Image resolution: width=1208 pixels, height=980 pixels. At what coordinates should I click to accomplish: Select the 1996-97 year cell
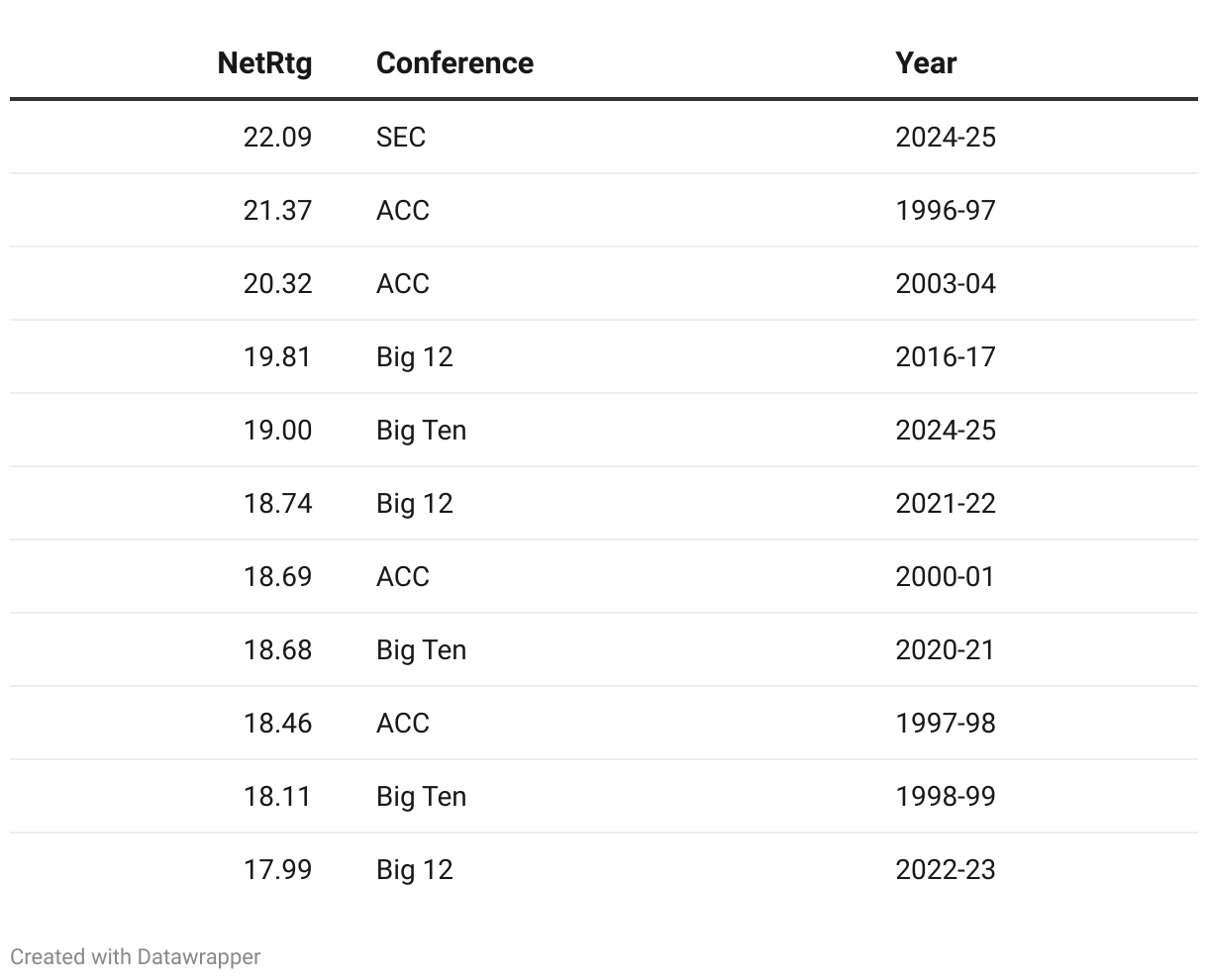pos(946,210)
